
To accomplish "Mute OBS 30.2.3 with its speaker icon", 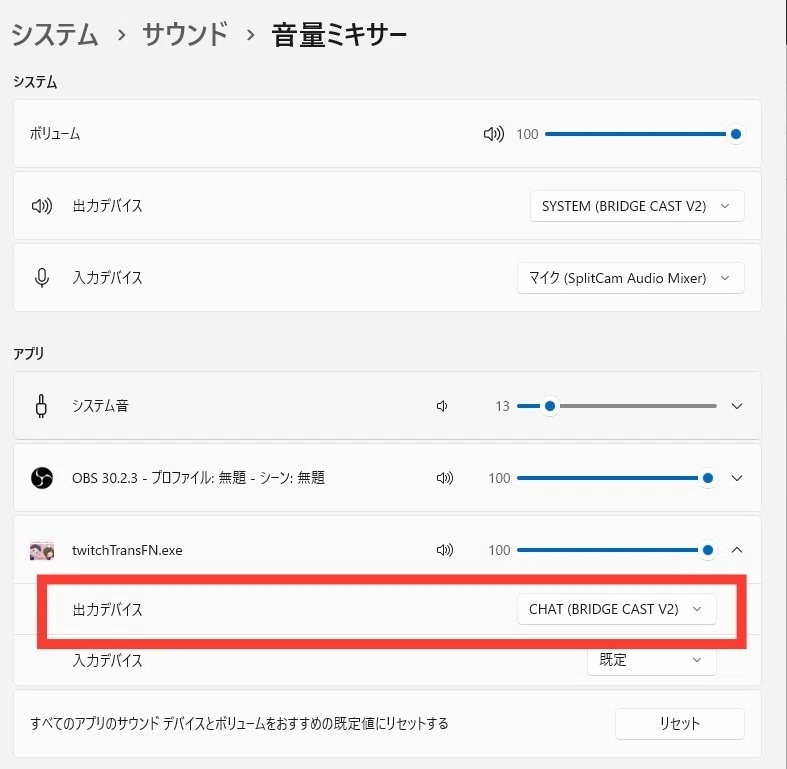I will pos(445,478).
